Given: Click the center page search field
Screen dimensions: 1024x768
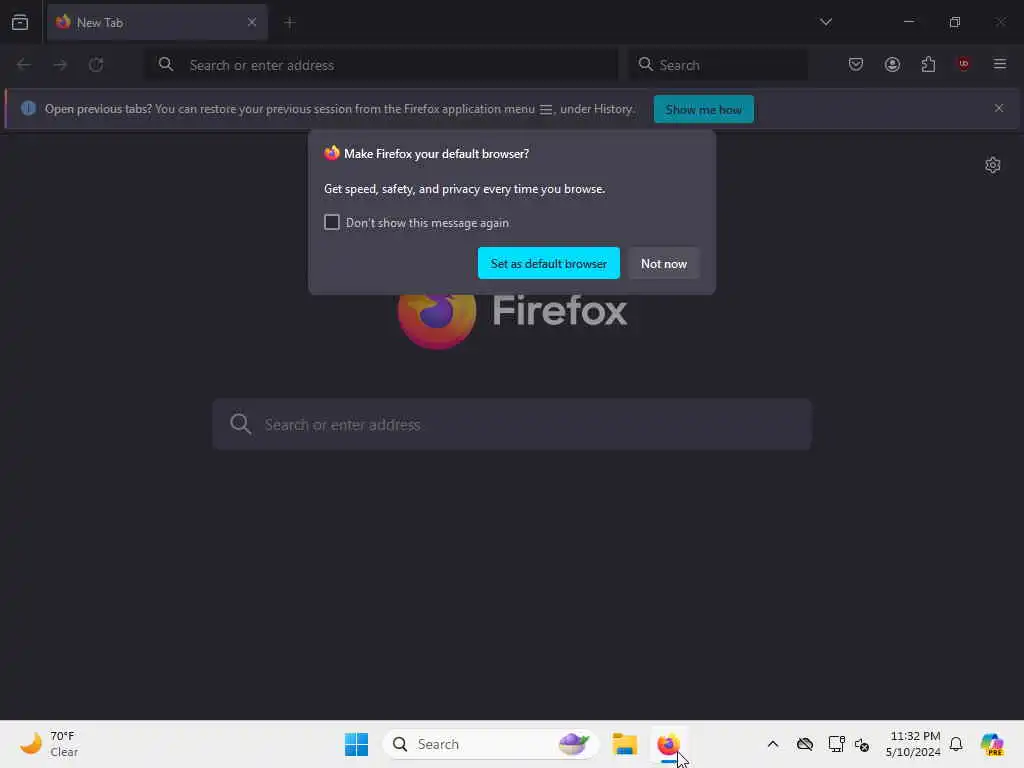Looking at the screenshot, I should tap(511, 424).
